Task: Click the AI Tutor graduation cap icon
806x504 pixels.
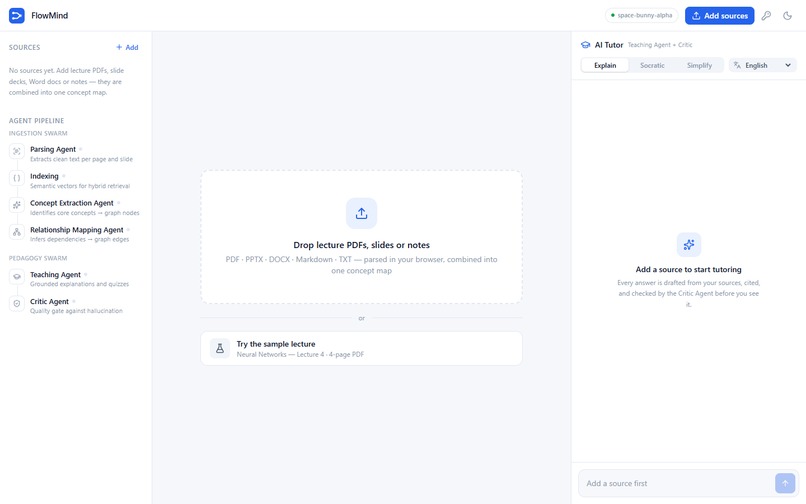Action: click(585, 45)
